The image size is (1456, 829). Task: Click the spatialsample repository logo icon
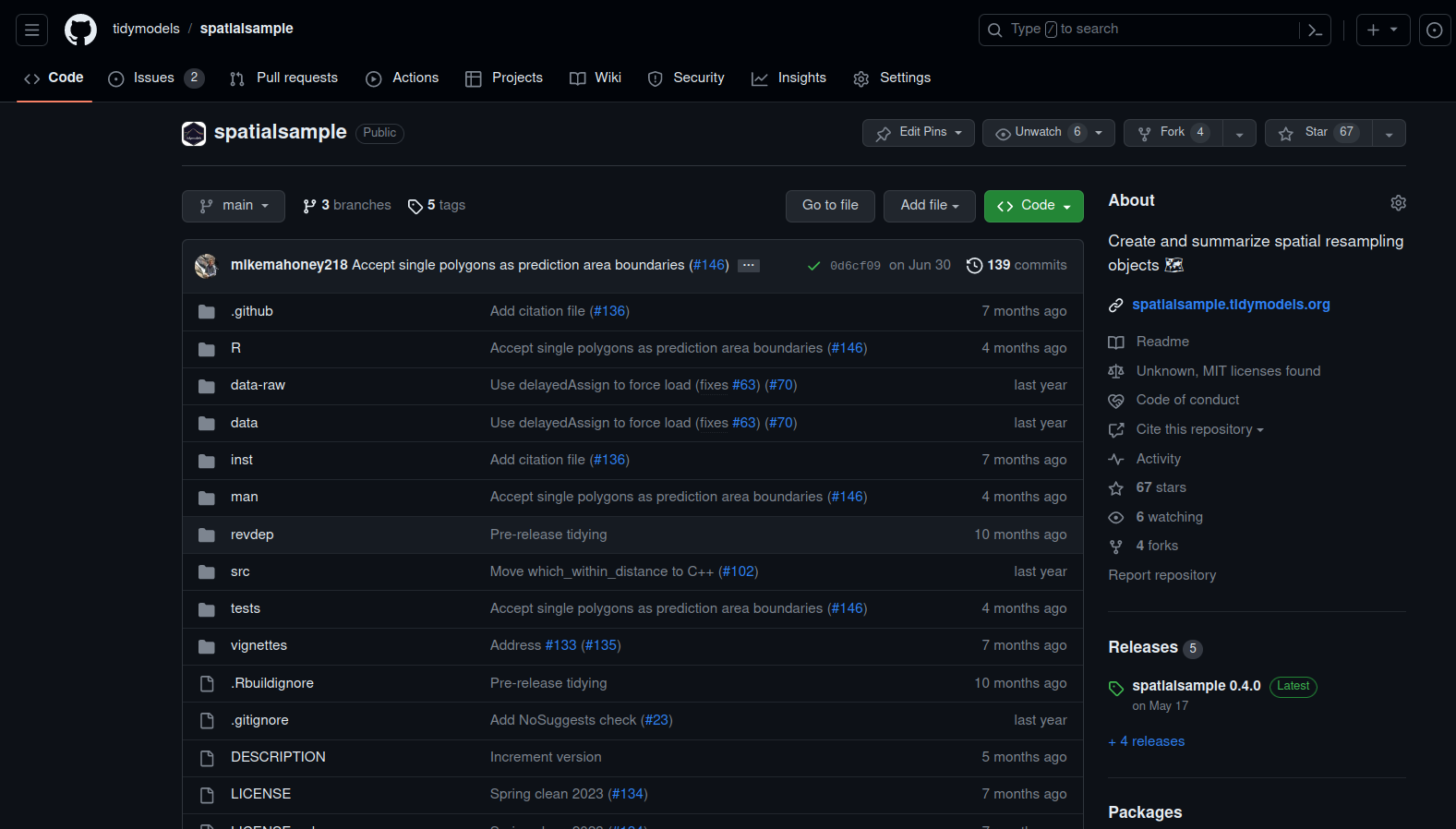(x=194, y=133)
